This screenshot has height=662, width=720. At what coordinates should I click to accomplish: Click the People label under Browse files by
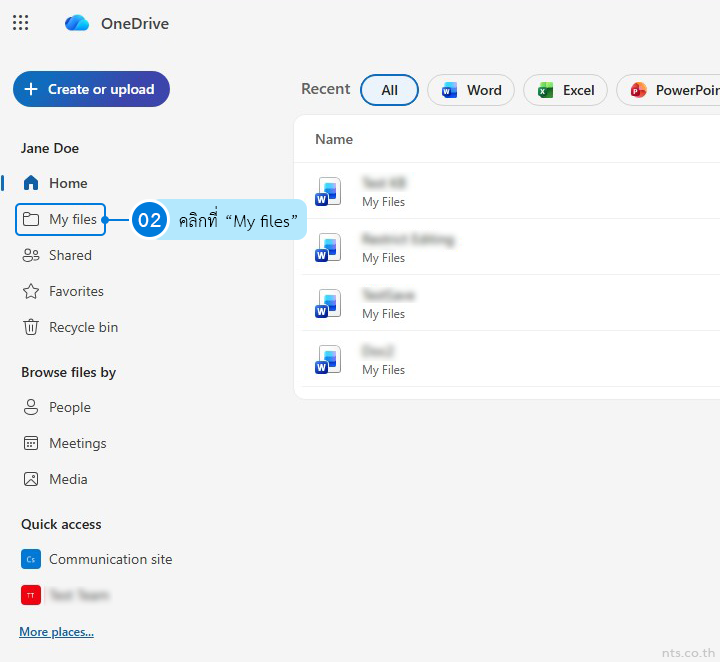(70, 407)
